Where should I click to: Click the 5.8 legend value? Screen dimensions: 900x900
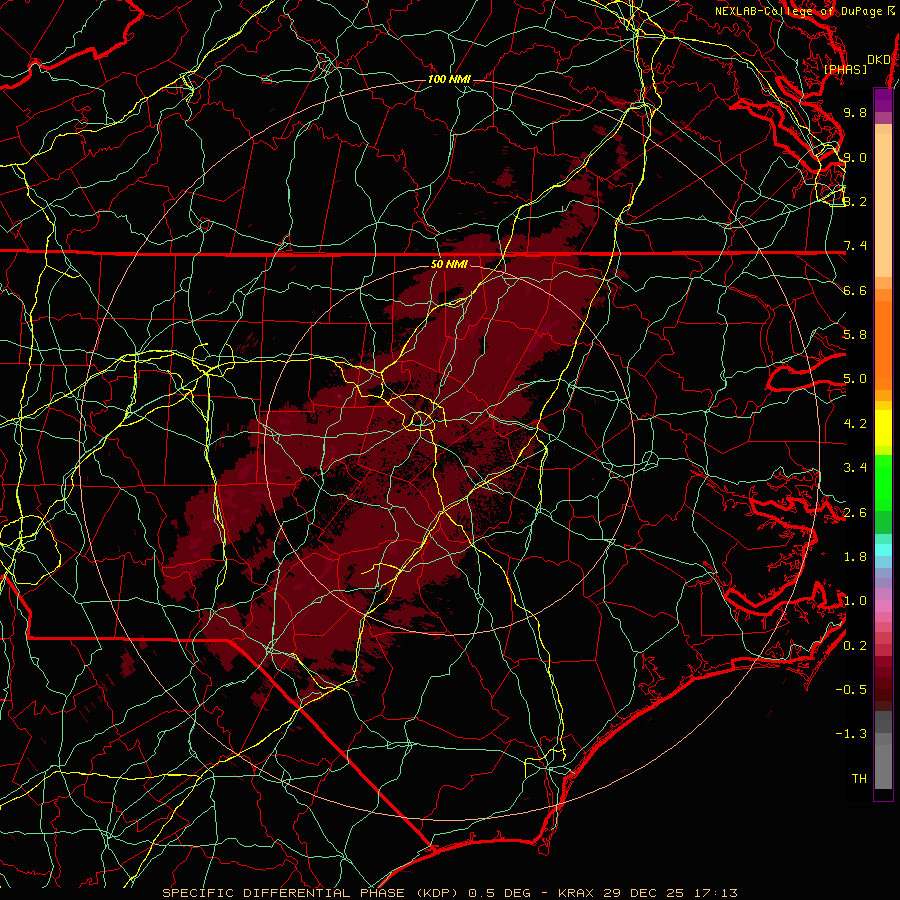tap(855, 335)
